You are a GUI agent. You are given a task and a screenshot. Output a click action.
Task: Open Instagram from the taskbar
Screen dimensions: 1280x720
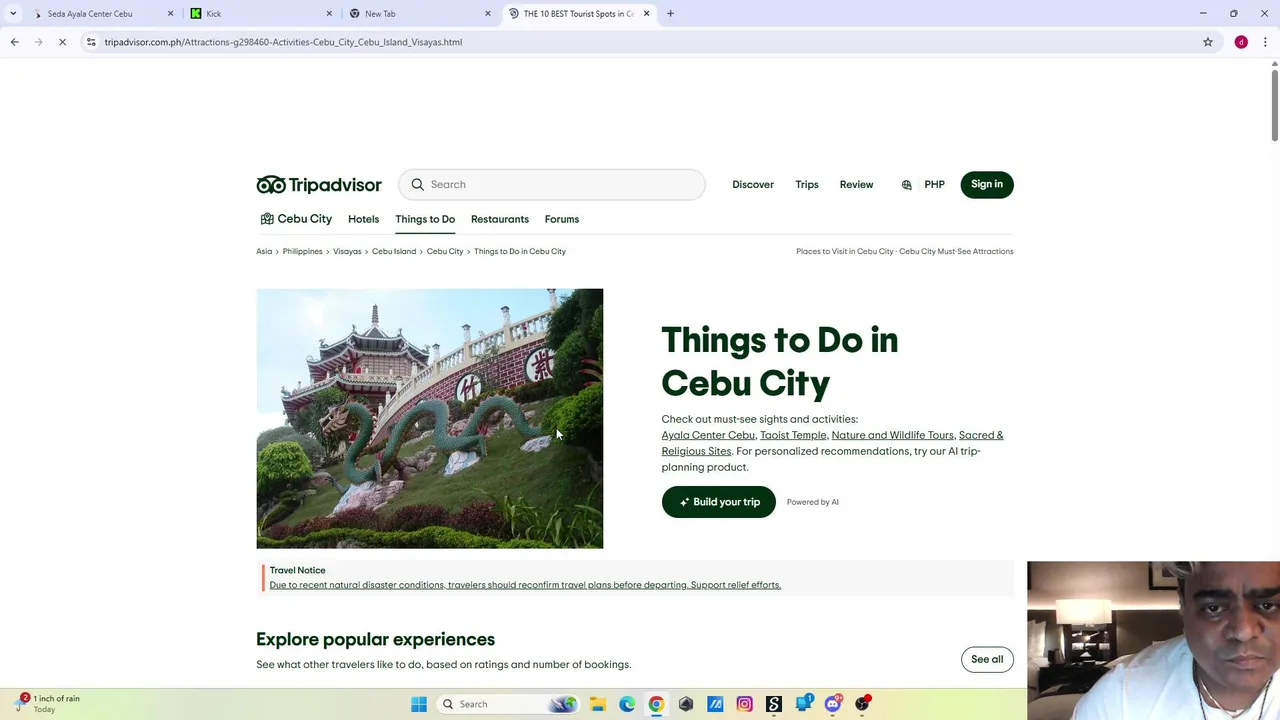coord(744,704)
